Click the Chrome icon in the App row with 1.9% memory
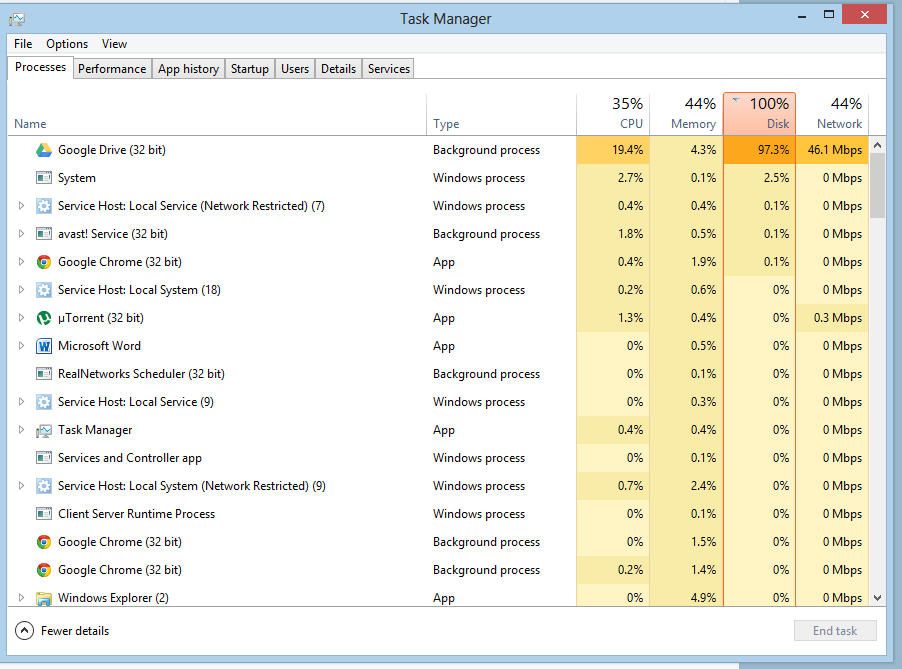This screenshot has width=902, height=669. (x=44, y=262)
